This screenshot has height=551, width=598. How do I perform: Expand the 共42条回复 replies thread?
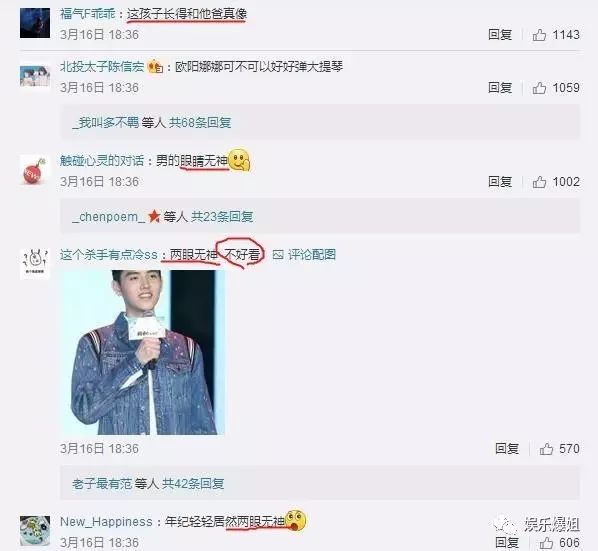193,484
